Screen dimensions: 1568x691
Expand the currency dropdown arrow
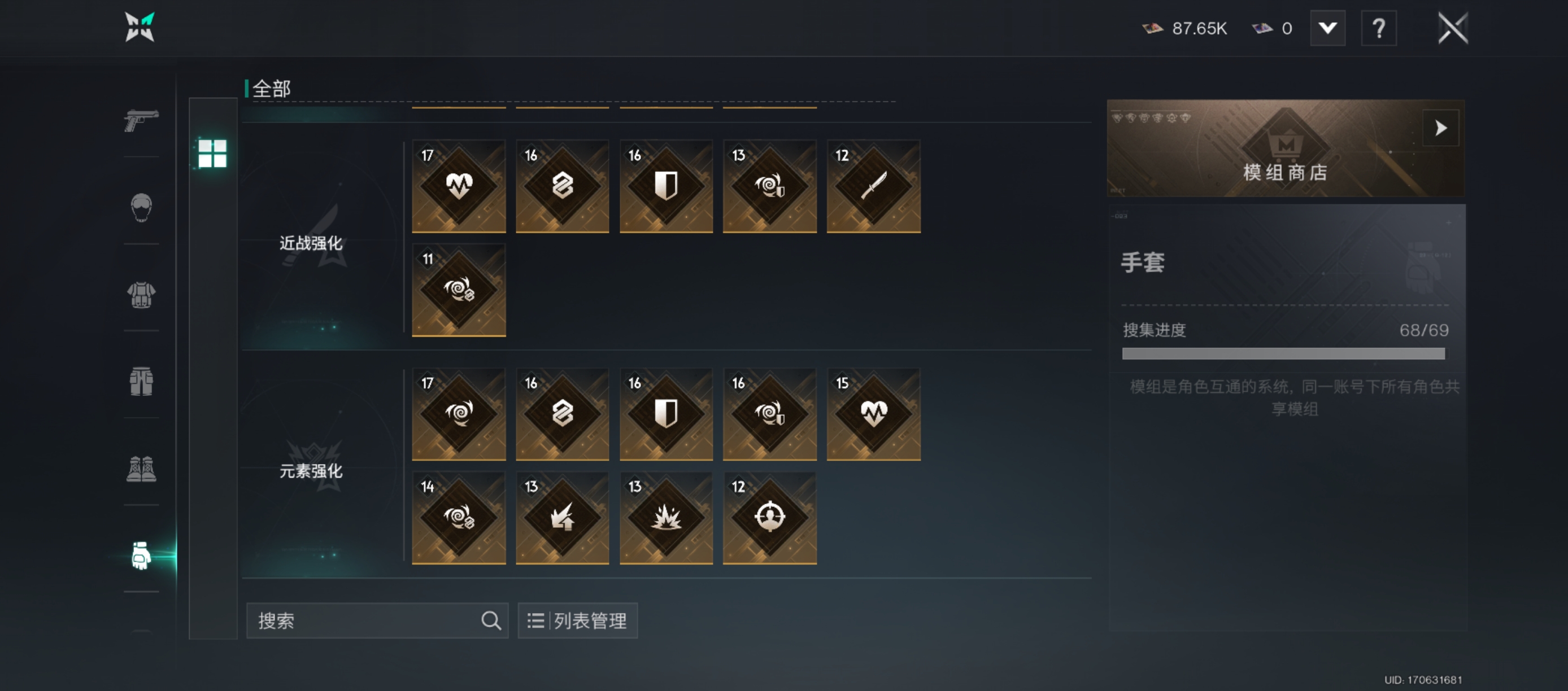[1327, 28]
